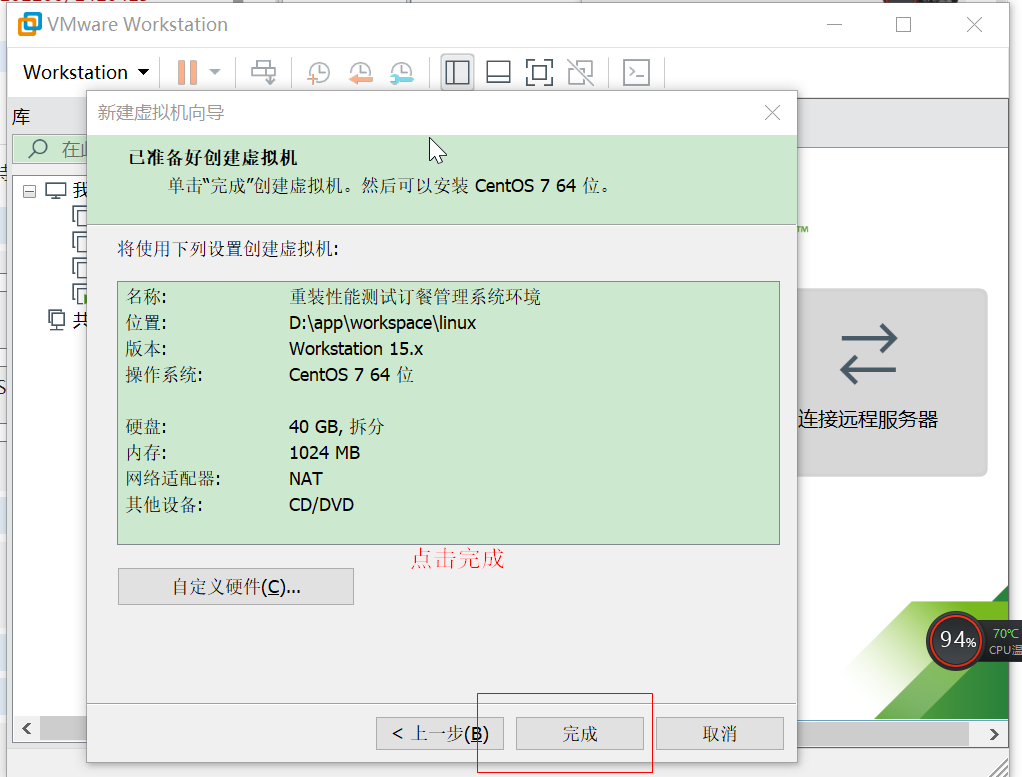The height and width of the screenshot is (777, 1022).
Task: Click the hard disk value 40 GB
Action: 336,427
